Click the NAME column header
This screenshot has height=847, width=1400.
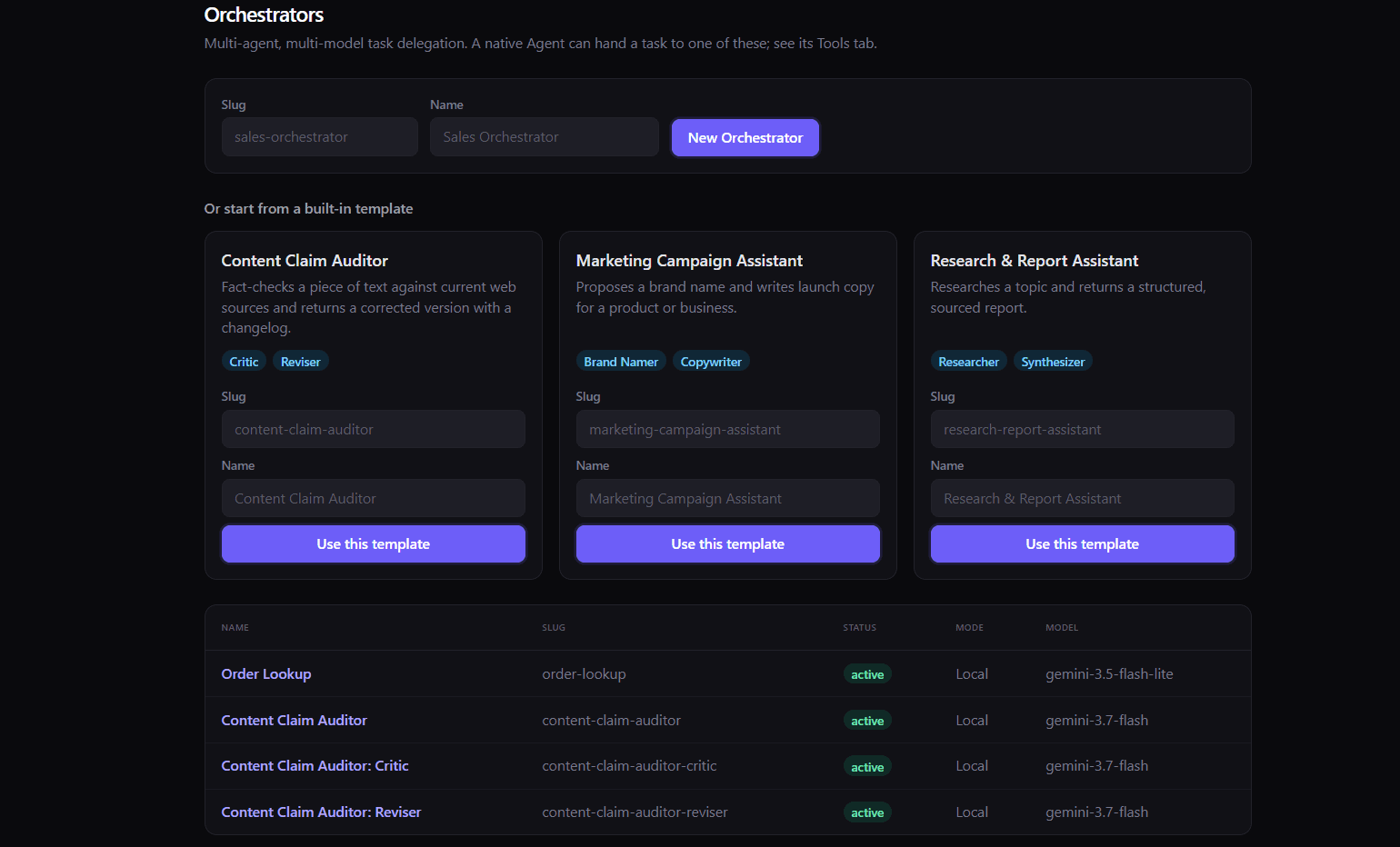click(235, 627)
